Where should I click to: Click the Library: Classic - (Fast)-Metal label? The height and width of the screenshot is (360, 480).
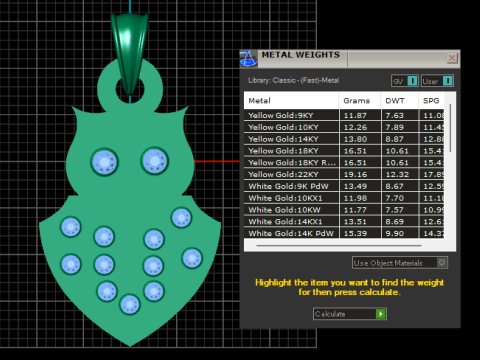pyautogui.click(x=293, y=80)
